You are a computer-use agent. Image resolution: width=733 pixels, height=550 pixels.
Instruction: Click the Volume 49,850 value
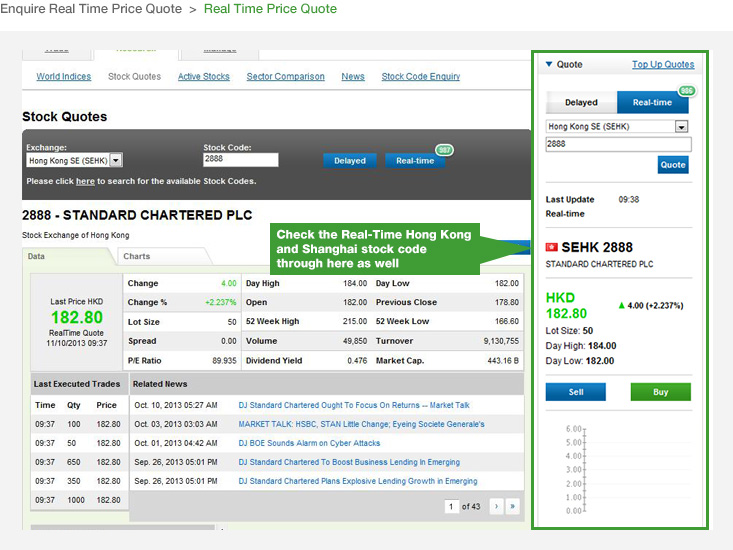click(x=355, y=341)
